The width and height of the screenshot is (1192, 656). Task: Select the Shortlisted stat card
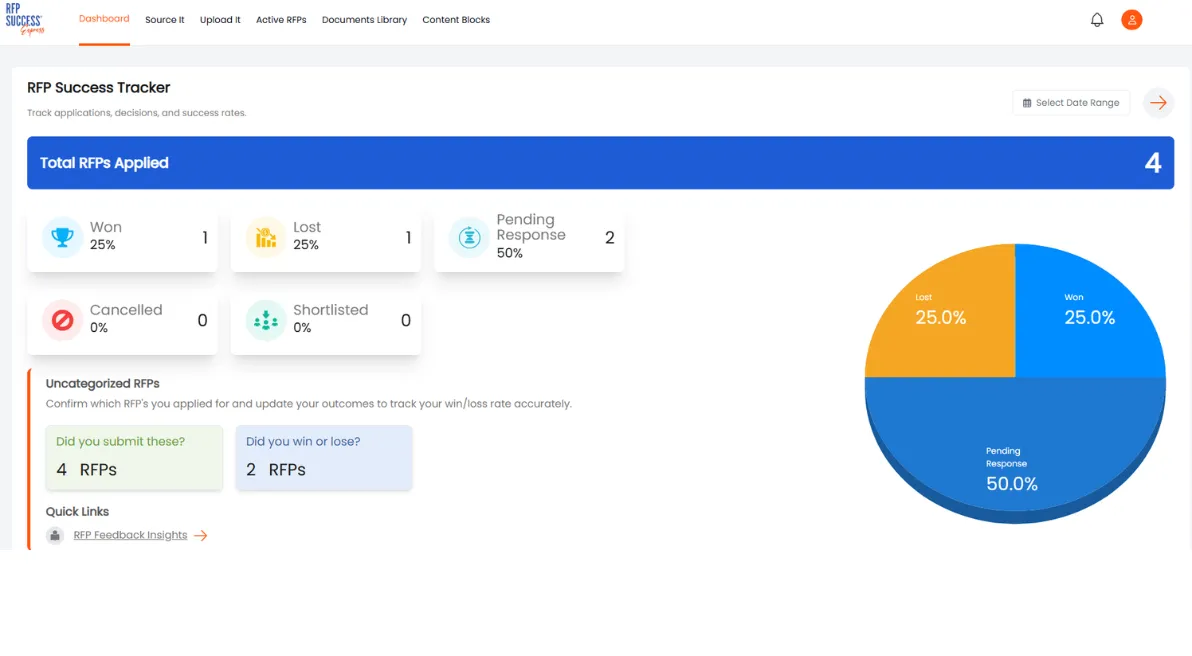tap(325, 320)
